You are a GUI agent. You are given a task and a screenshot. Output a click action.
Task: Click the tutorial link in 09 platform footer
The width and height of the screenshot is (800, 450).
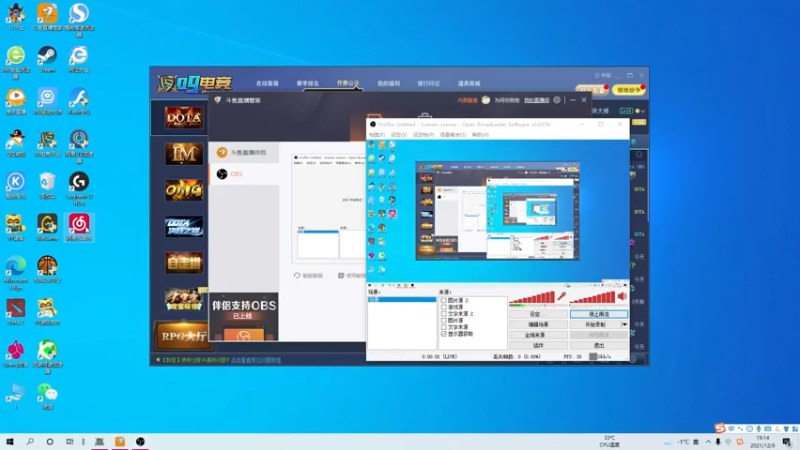pos(256,360)
